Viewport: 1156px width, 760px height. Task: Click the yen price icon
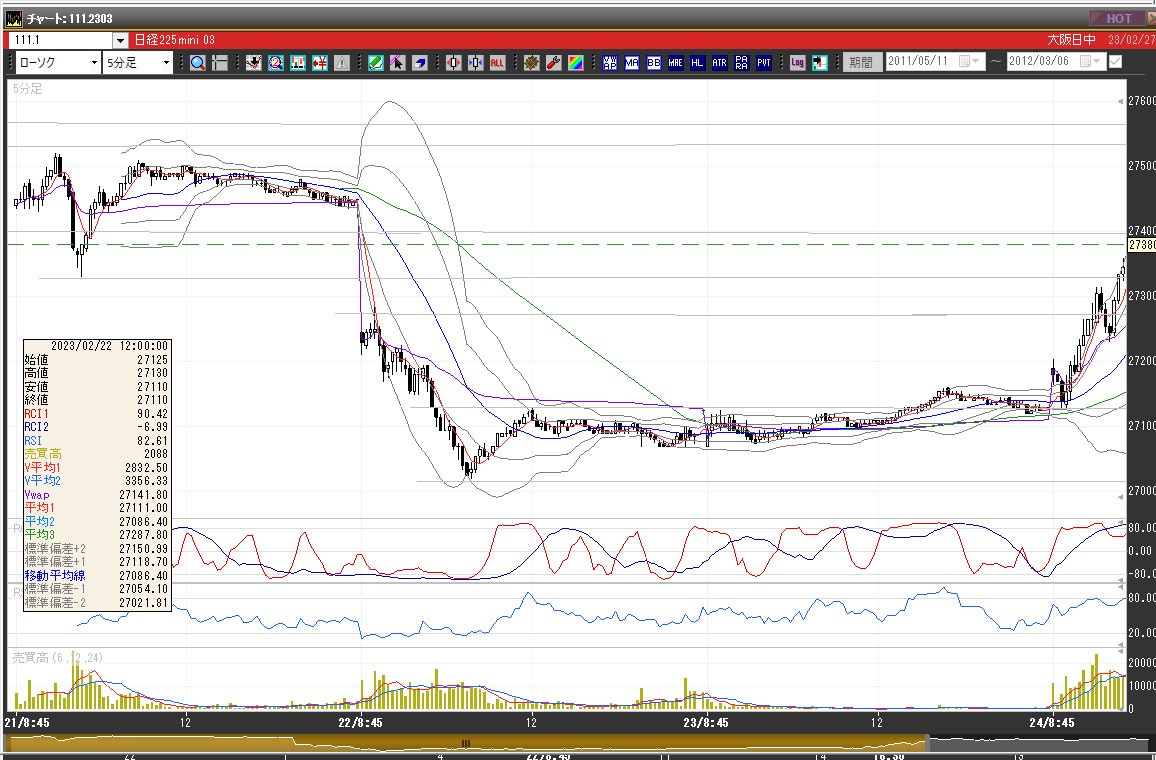(320, 63)
